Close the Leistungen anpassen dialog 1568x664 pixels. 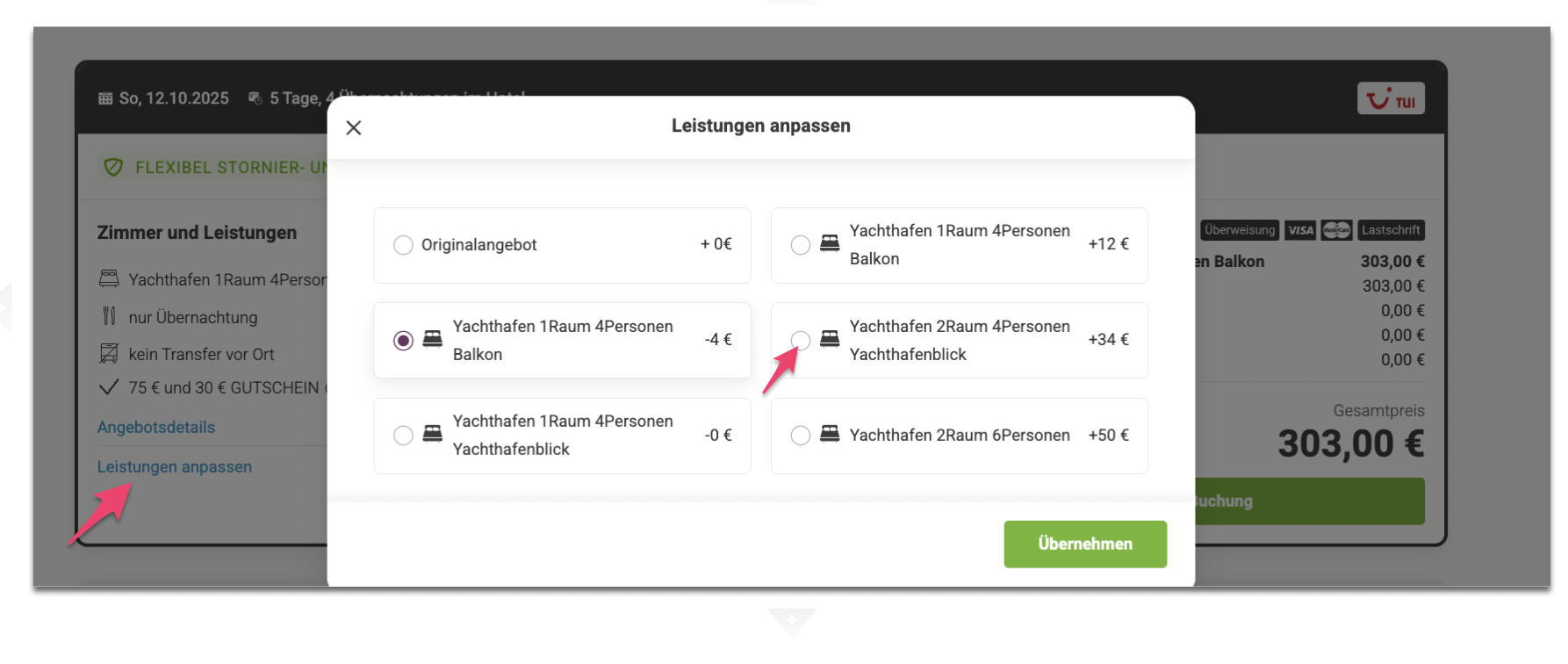354,128
